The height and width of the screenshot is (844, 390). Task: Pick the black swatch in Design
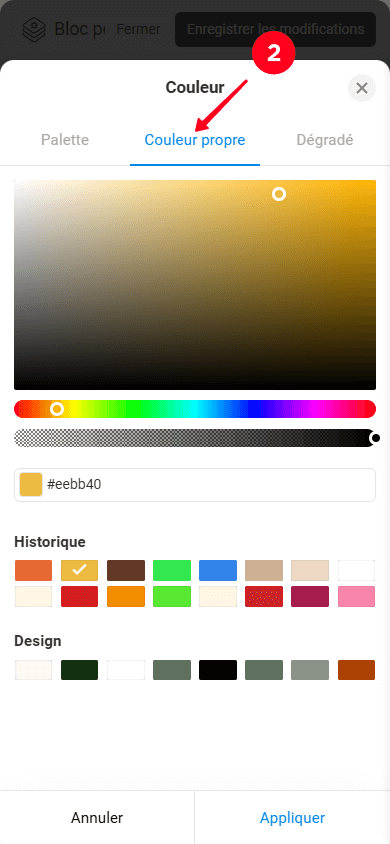pos(218,670)
